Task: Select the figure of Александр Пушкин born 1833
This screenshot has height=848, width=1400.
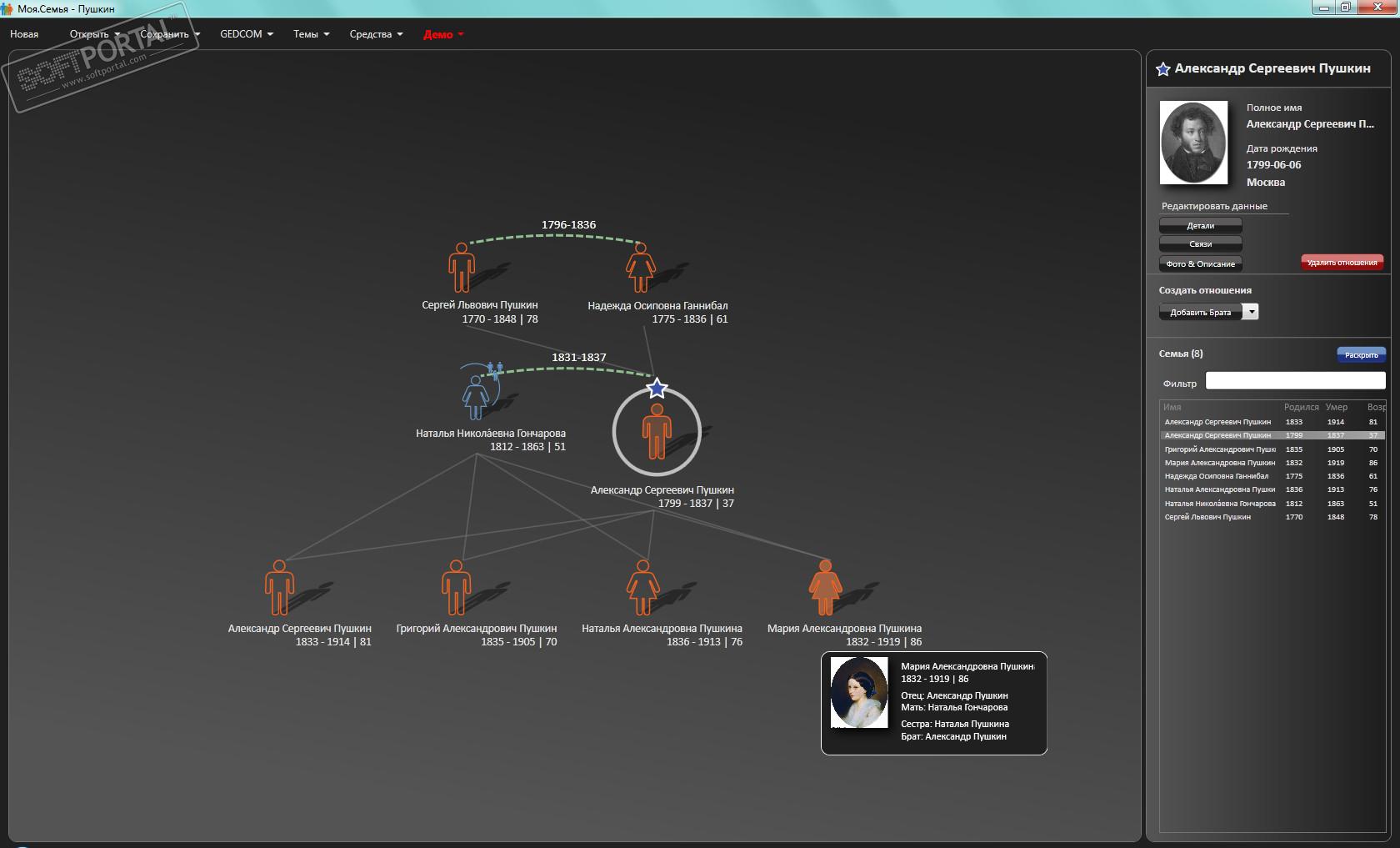Action: tap(279, 588)
